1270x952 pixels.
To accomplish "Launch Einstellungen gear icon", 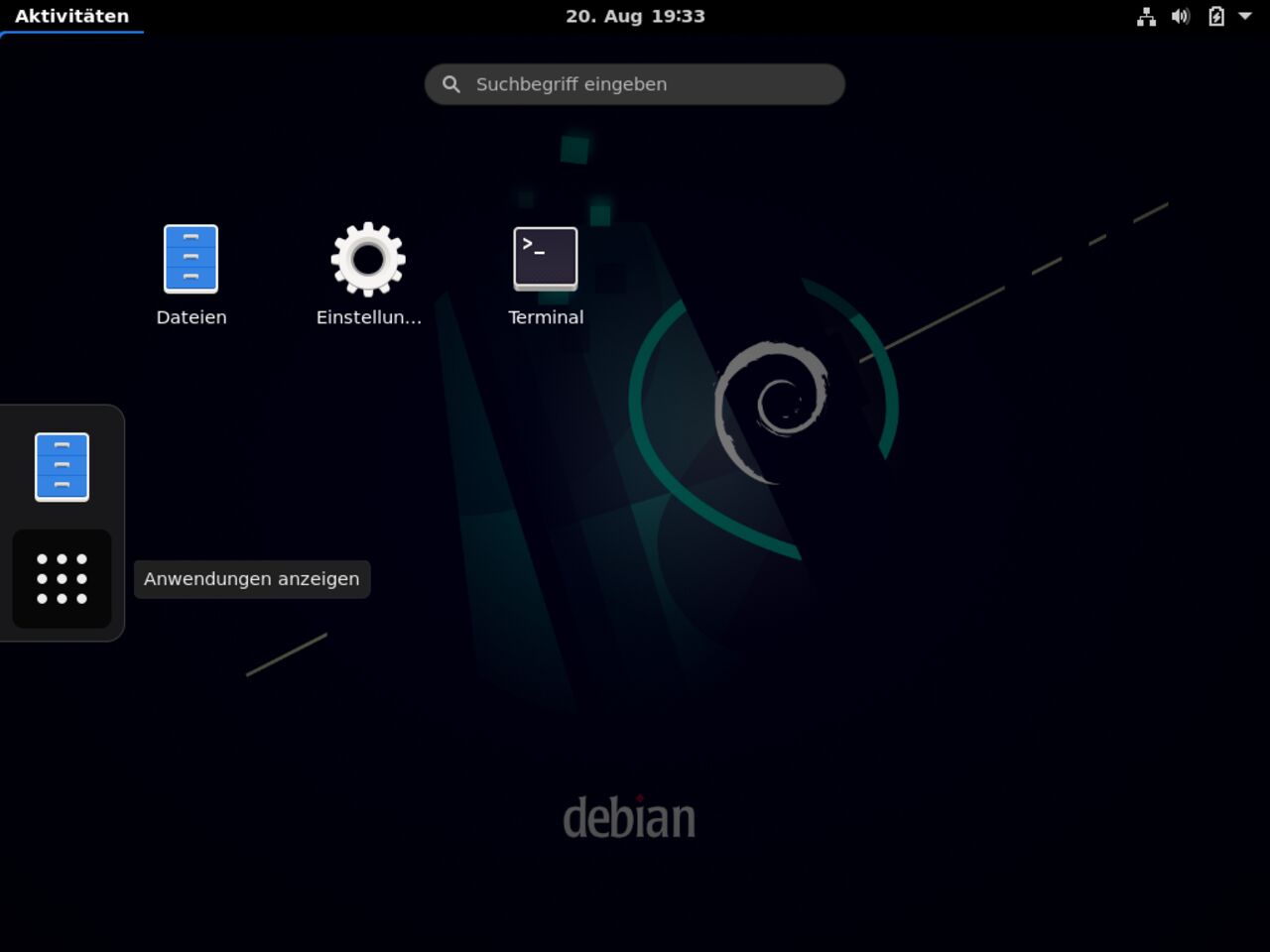I will click(x=368, y=259).
